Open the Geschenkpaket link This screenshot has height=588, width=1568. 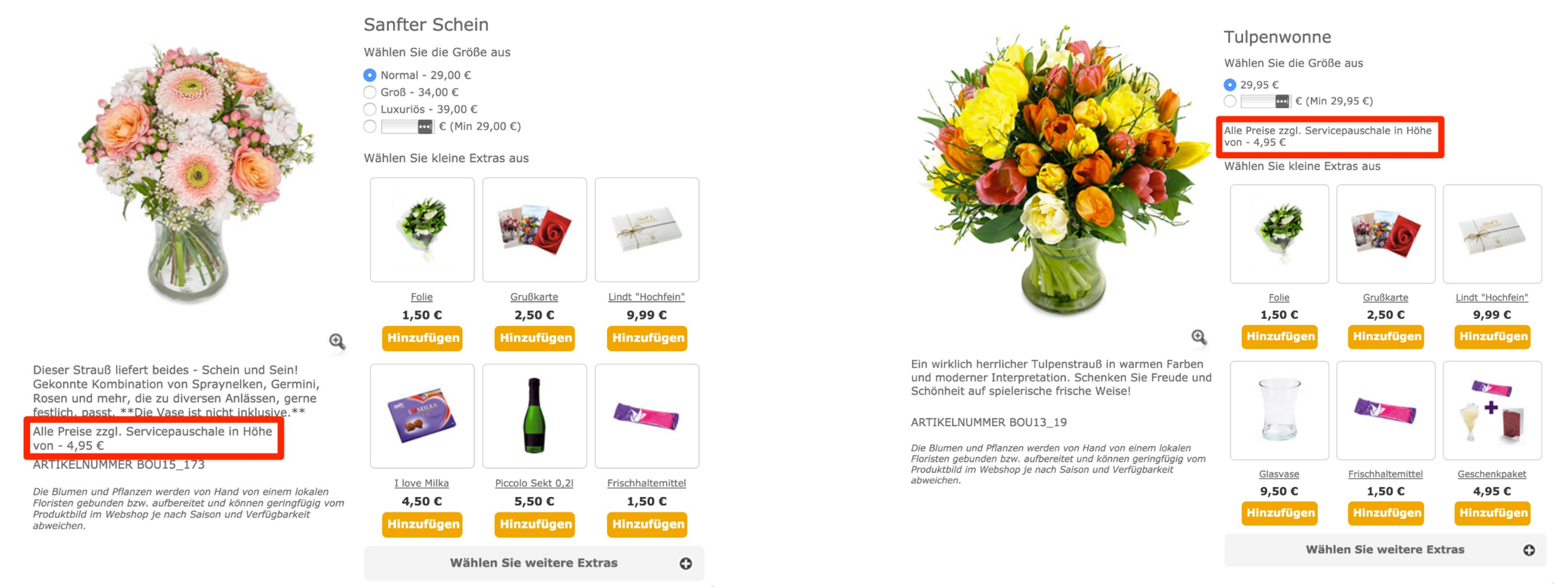[x=1491, y=474]
